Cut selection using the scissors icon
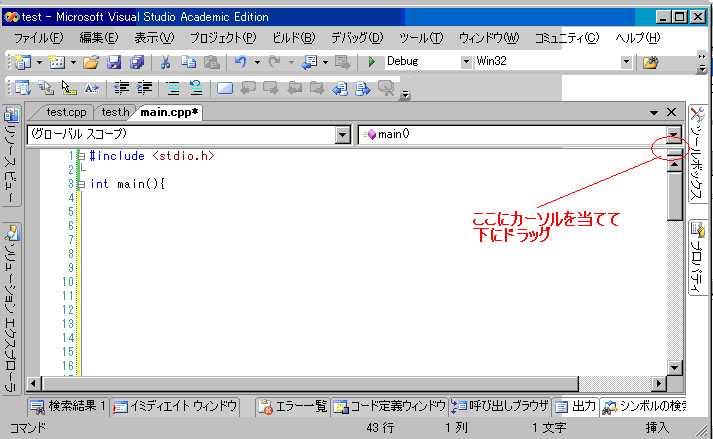The image size is (713, 439). (165, 62)
